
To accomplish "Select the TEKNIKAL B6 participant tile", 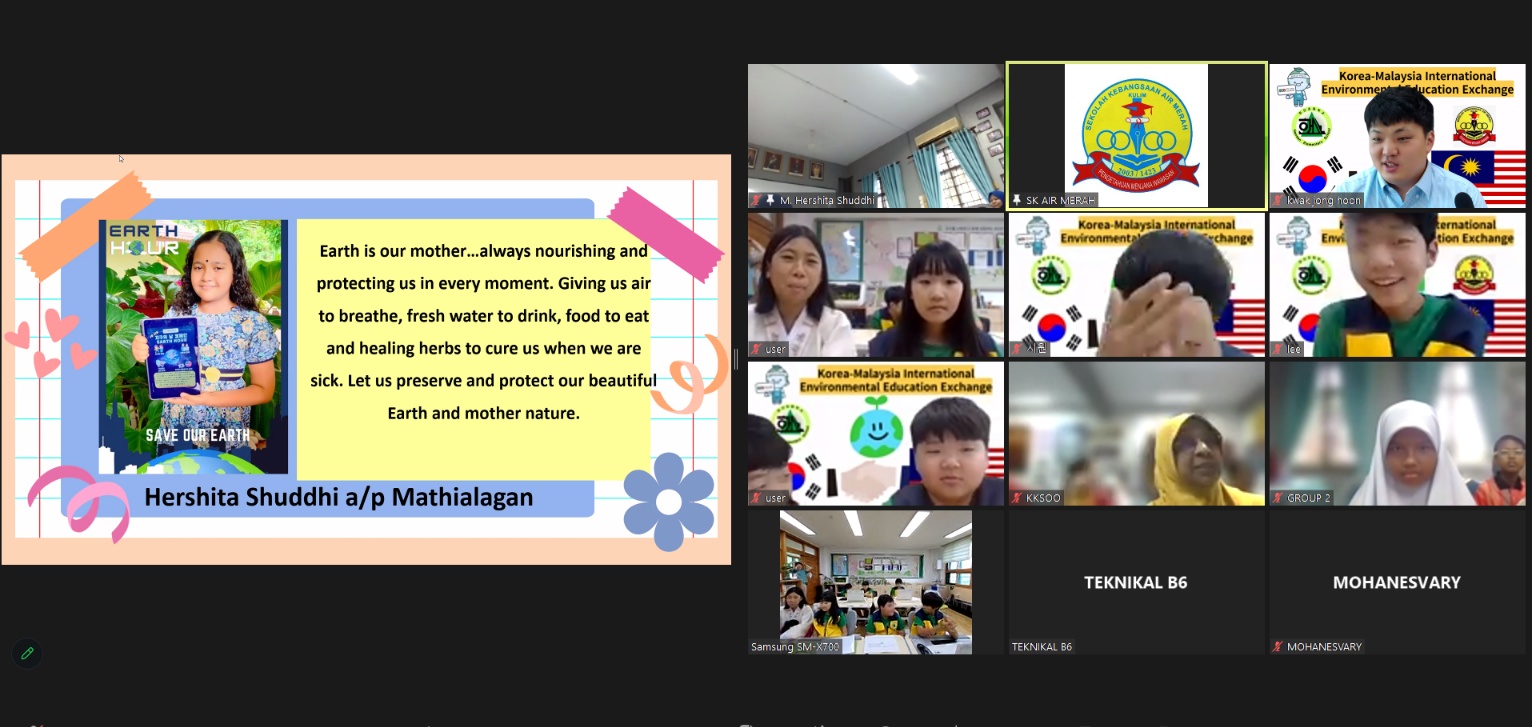I will [1137, 583].
